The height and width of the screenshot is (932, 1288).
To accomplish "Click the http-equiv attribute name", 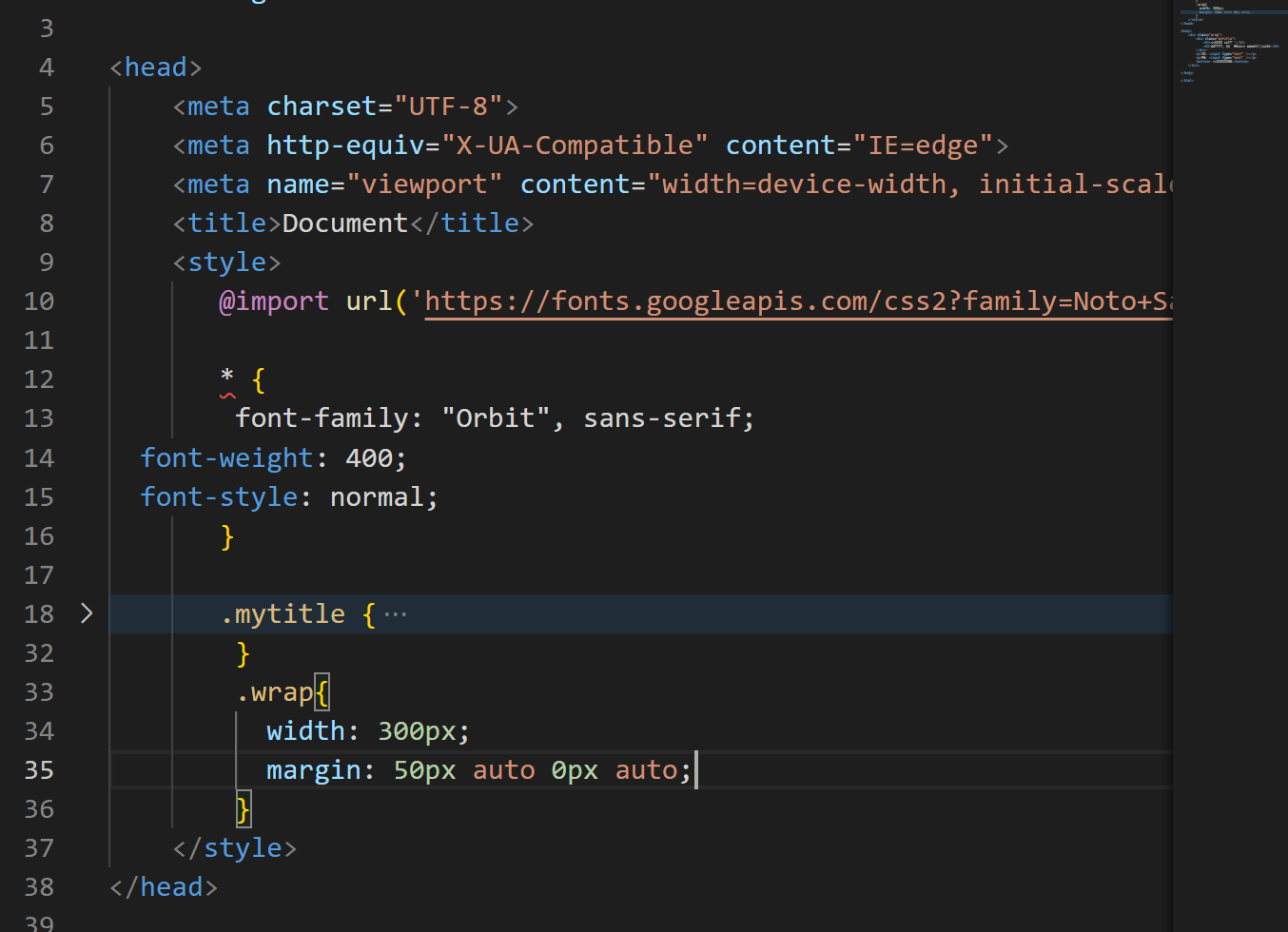I will click(x=345, y=146).
